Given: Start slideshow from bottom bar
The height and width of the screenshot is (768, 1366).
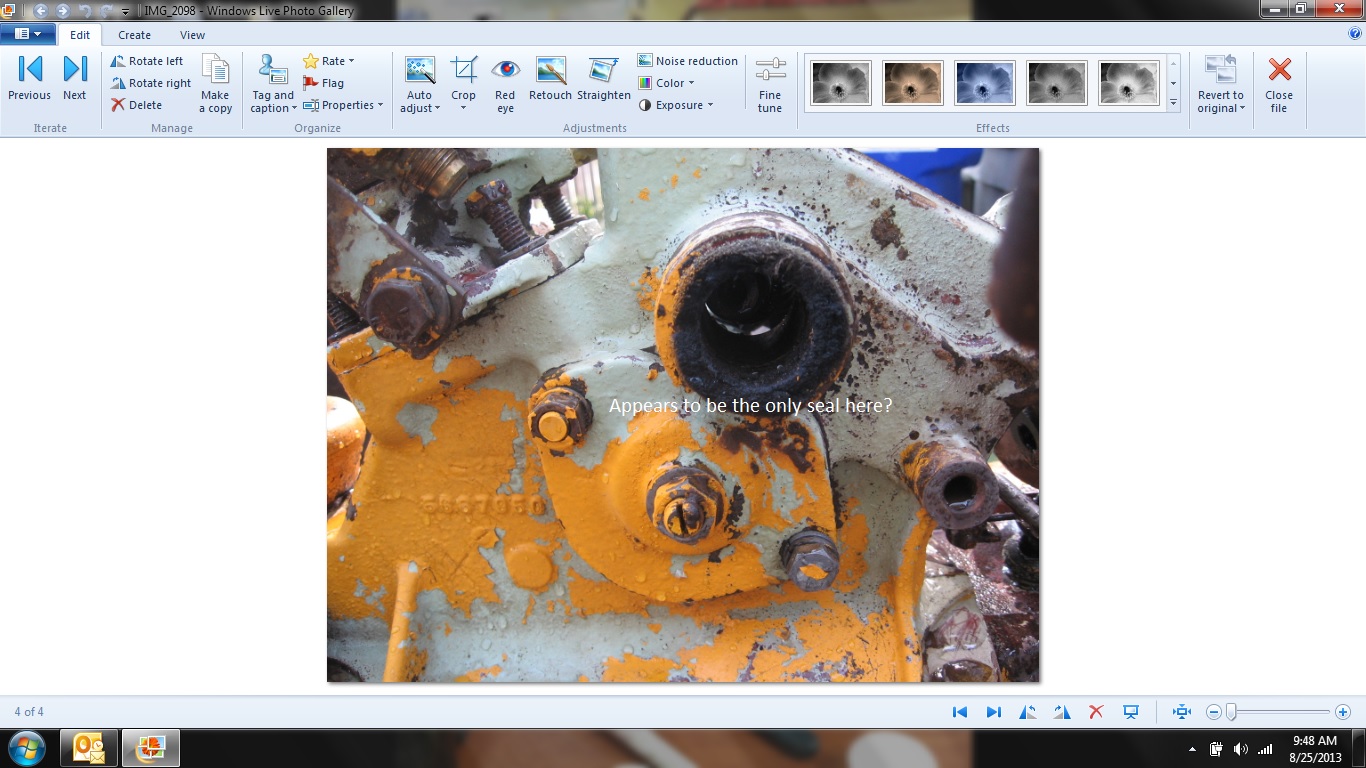Looking at the screenshot, I should pyautogui.click(x=1131, y=712).
